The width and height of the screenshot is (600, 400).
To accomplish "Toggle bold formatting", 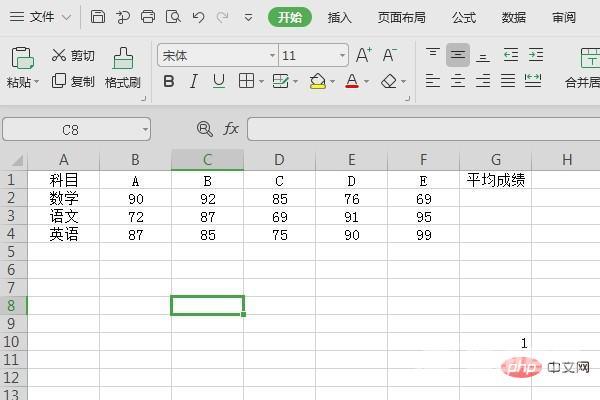I will coord(168,81).
